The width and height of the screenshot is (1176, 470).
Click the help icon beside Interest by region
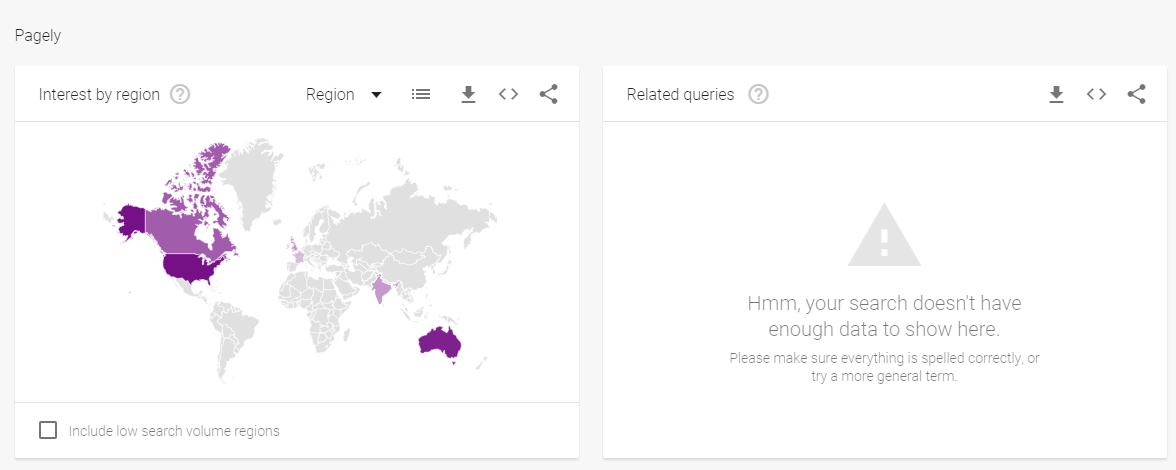tap(180, 94)
